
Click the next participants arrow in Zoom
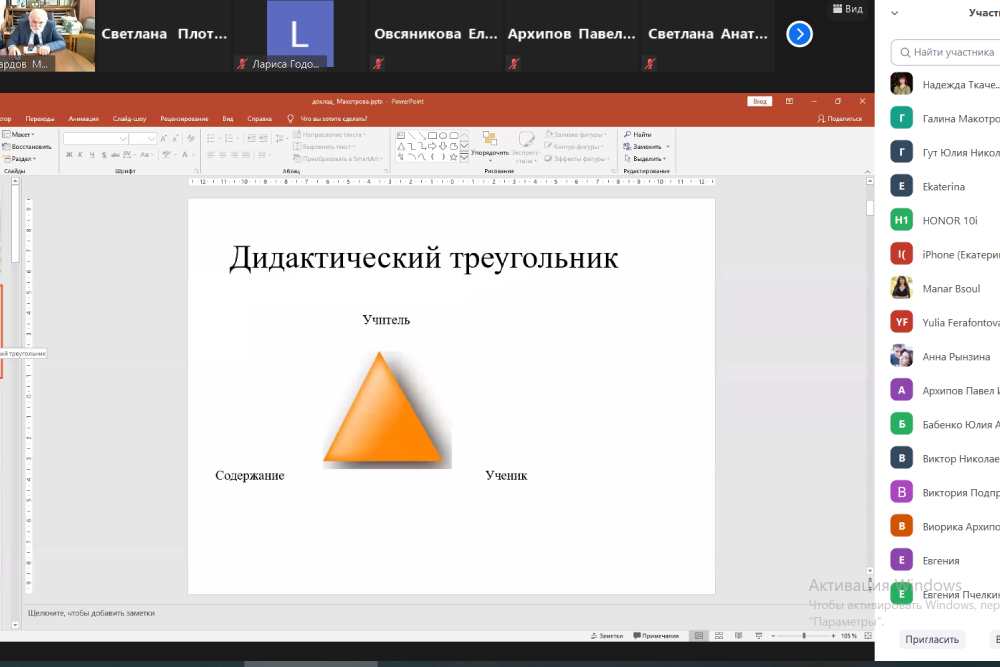tap(799, 34)
